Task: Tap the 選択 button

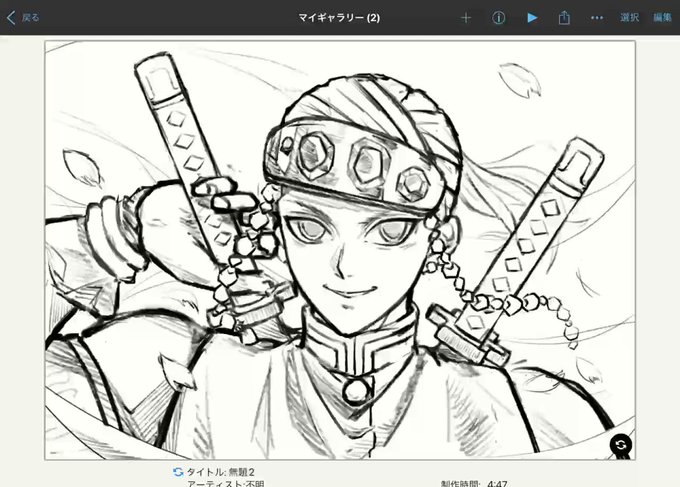Action: point(629,18)
